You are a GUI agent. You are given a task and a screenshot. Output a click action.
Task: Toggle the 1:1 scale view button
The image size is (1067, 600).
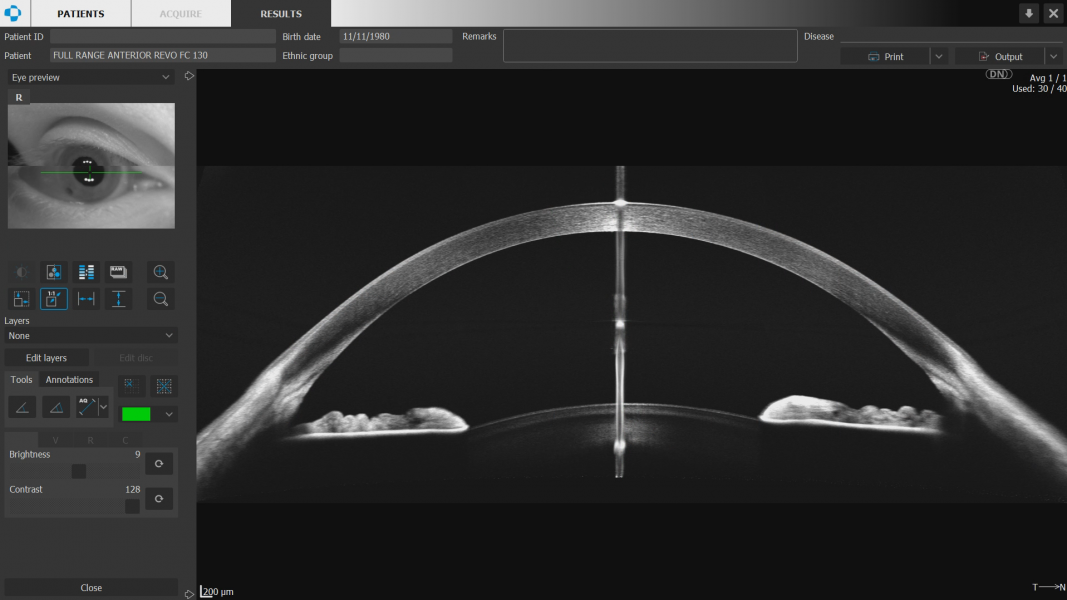pyautogui.click(x=53, y=299)
